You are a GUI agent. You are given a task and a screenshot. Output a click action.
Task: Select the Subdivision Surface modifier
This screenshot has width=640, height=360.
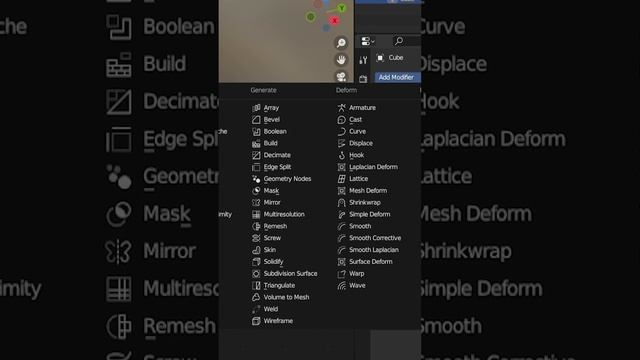[x=290, y=273]
